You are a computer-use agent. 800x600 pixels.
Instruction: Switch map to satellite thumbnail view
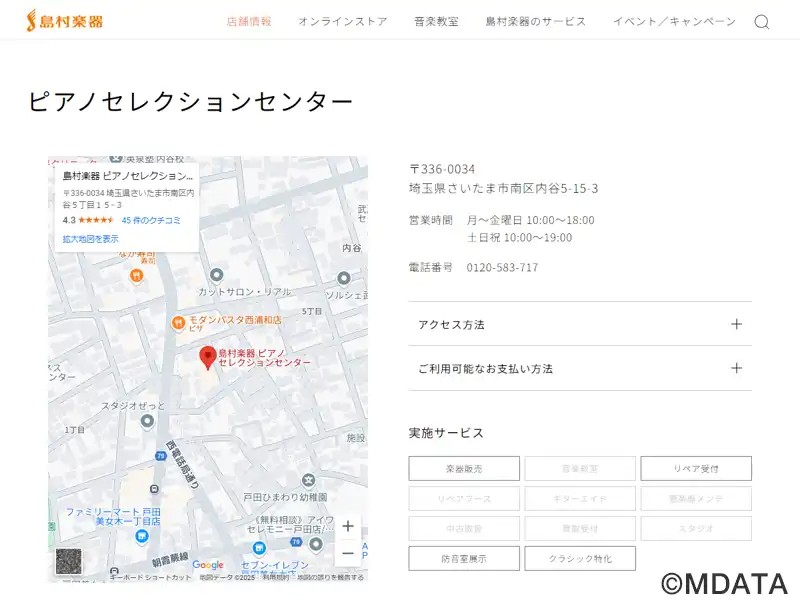pyautogui.click(x=68, y=561)
